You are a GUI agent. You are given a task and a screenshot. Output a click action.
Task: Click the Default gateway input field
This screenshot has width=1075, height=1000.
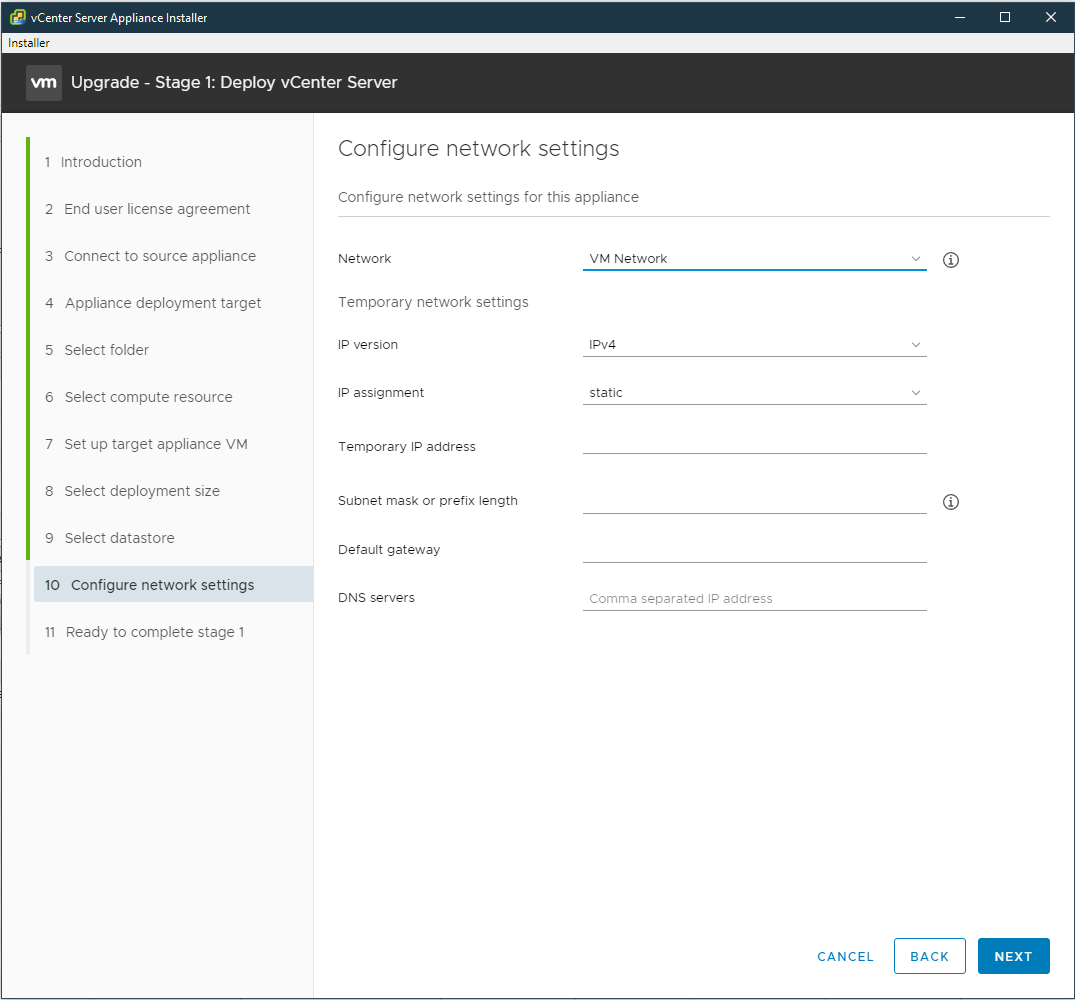754,549
